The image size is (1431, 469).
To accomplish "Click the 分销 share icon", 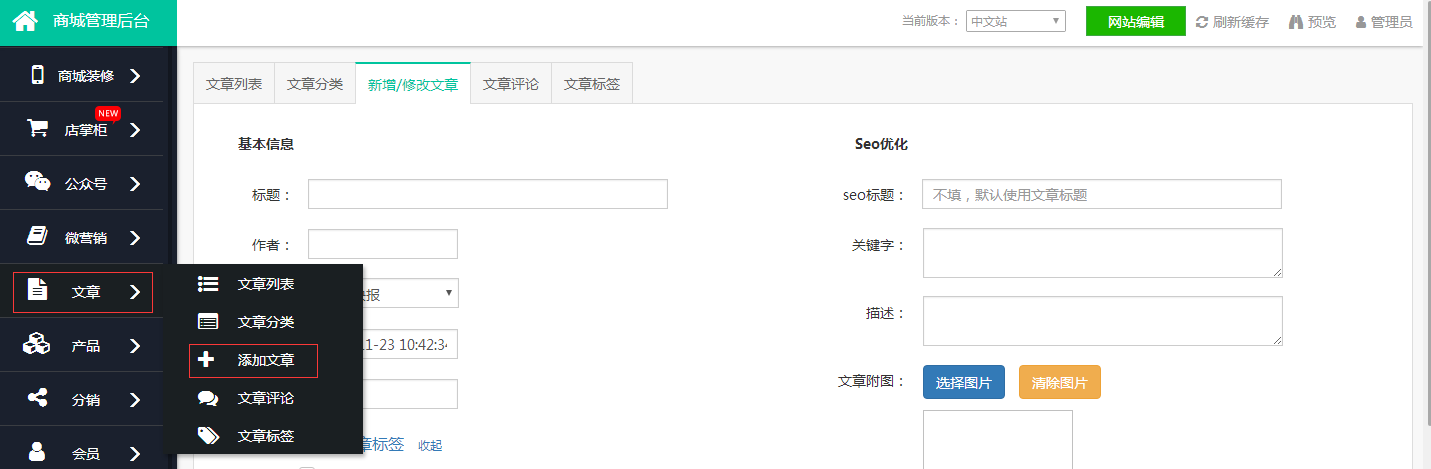I will pos(38,399).
